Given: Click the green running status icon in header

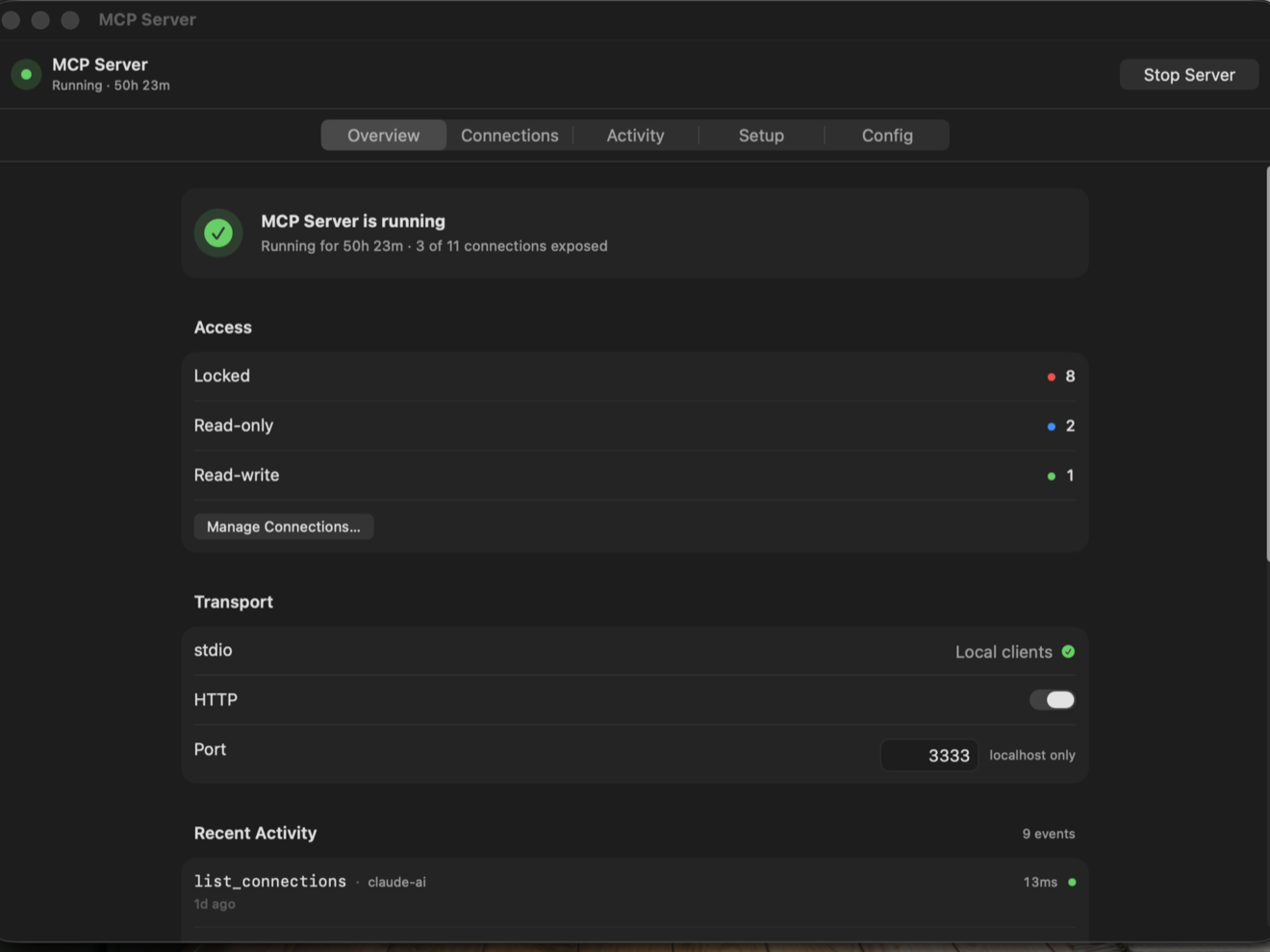Looking at the screenshot, I should (26, 74).
